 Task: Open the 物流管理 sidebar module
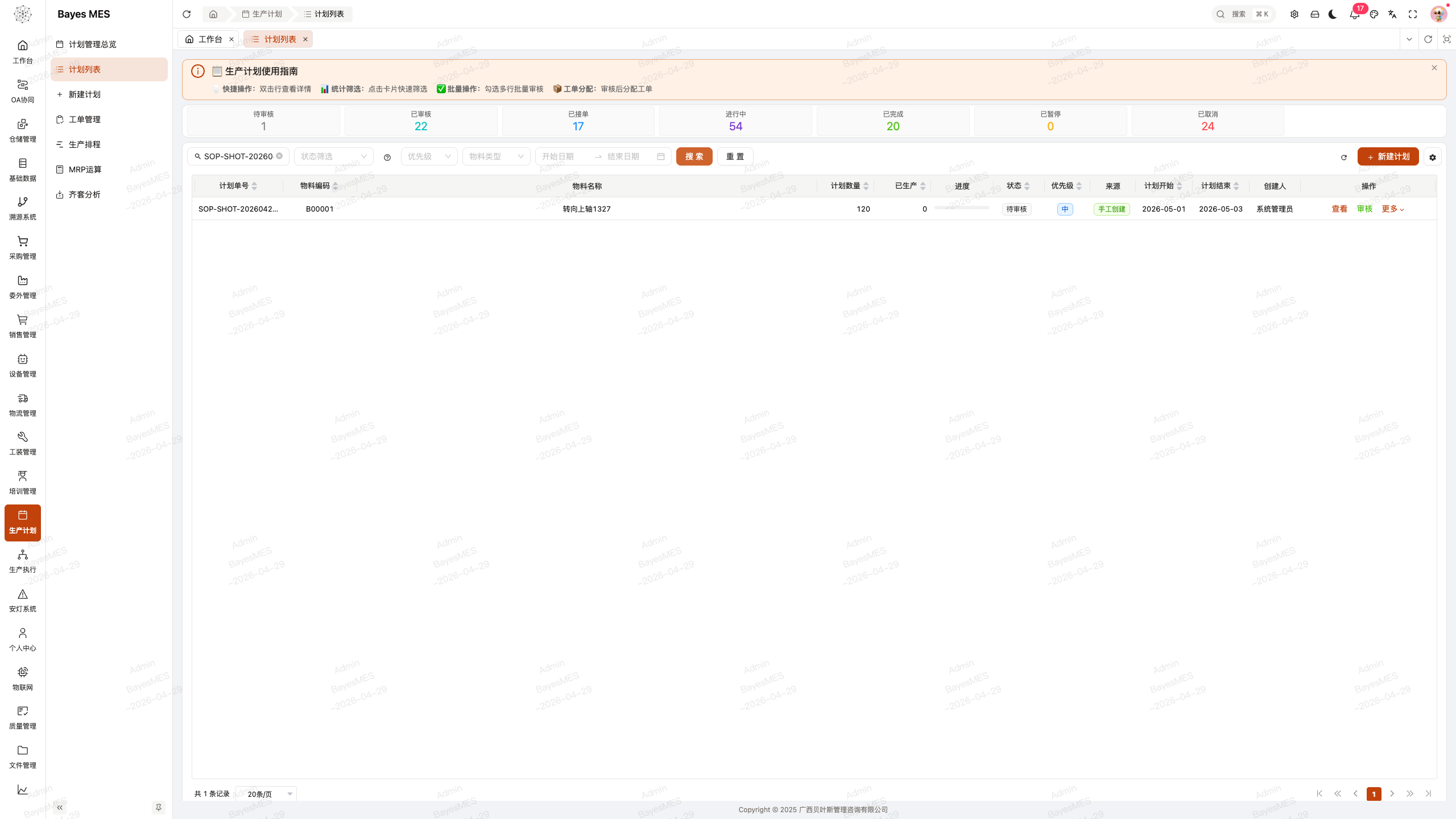coord(23,405)
